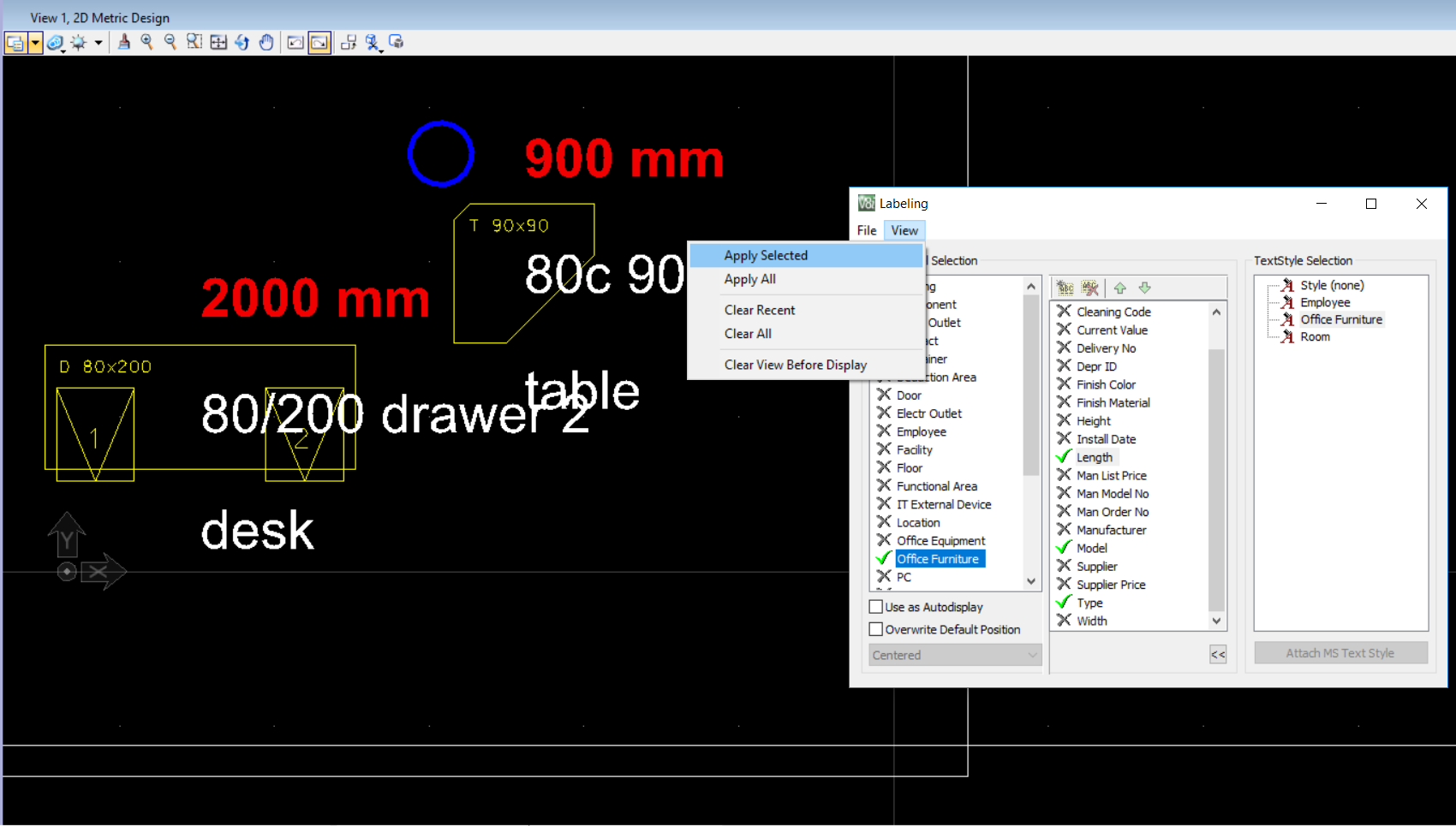Click Attach MS Text Style button
1456x826 pixels.
pos(1340,653)
